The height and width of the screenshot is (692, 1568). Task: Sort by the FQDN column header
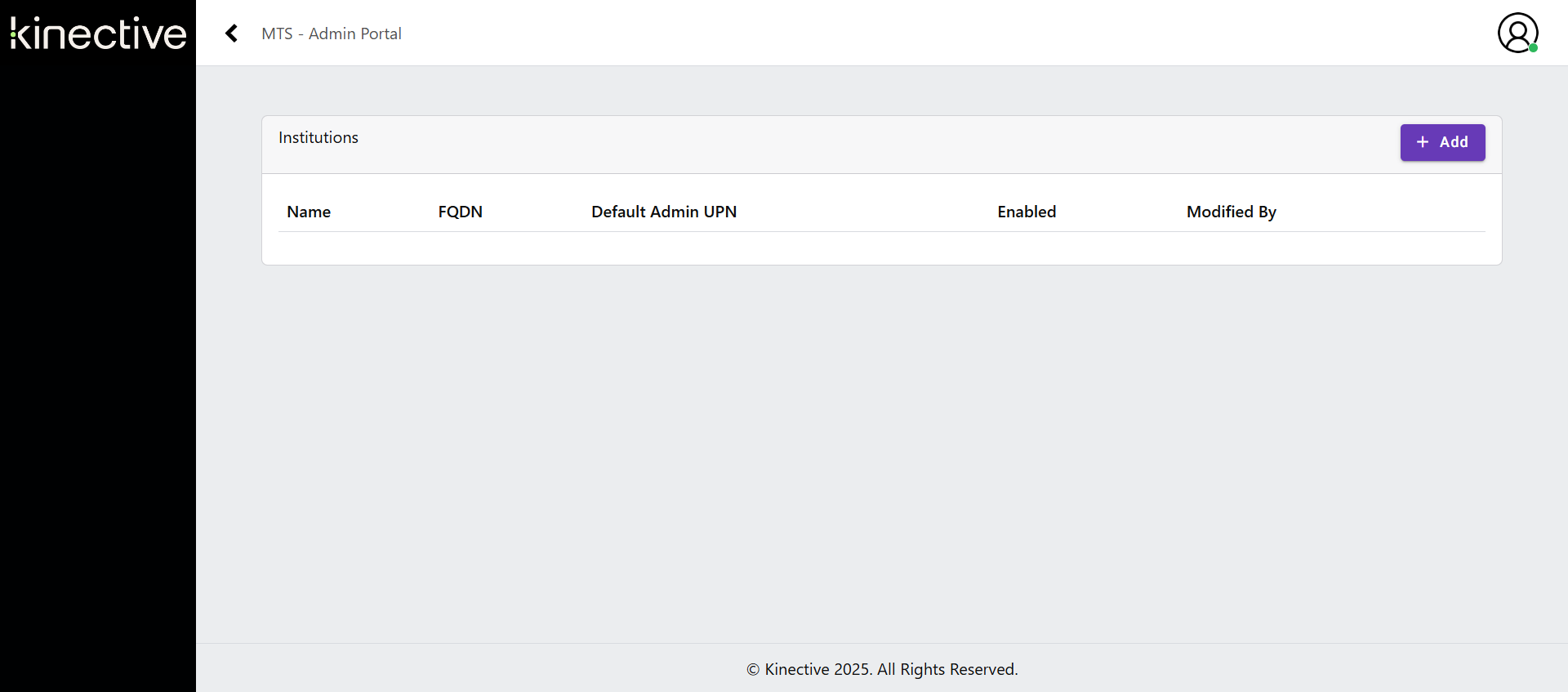click(460, 212)
